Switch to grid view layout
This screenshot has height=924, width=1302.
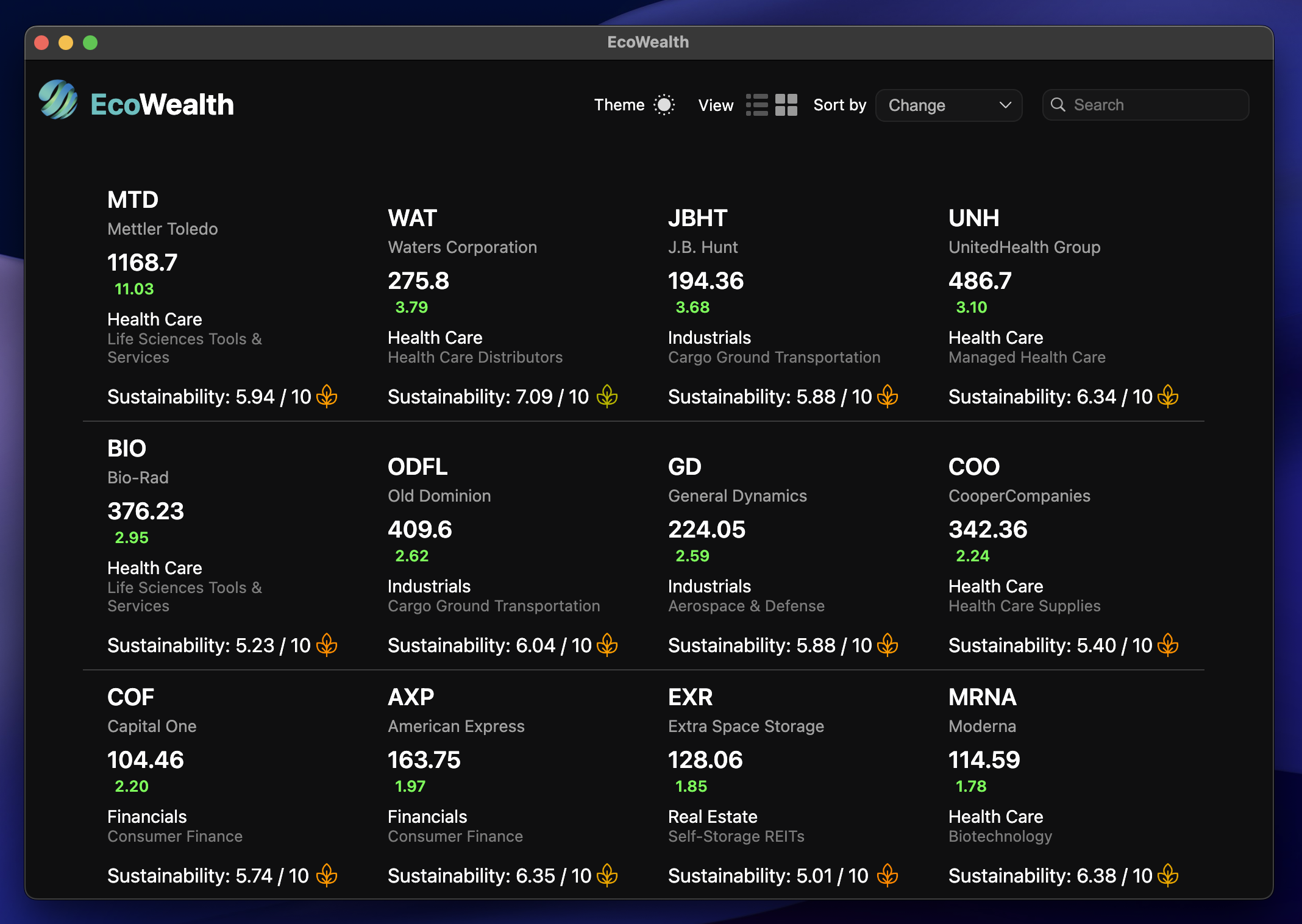786,105
